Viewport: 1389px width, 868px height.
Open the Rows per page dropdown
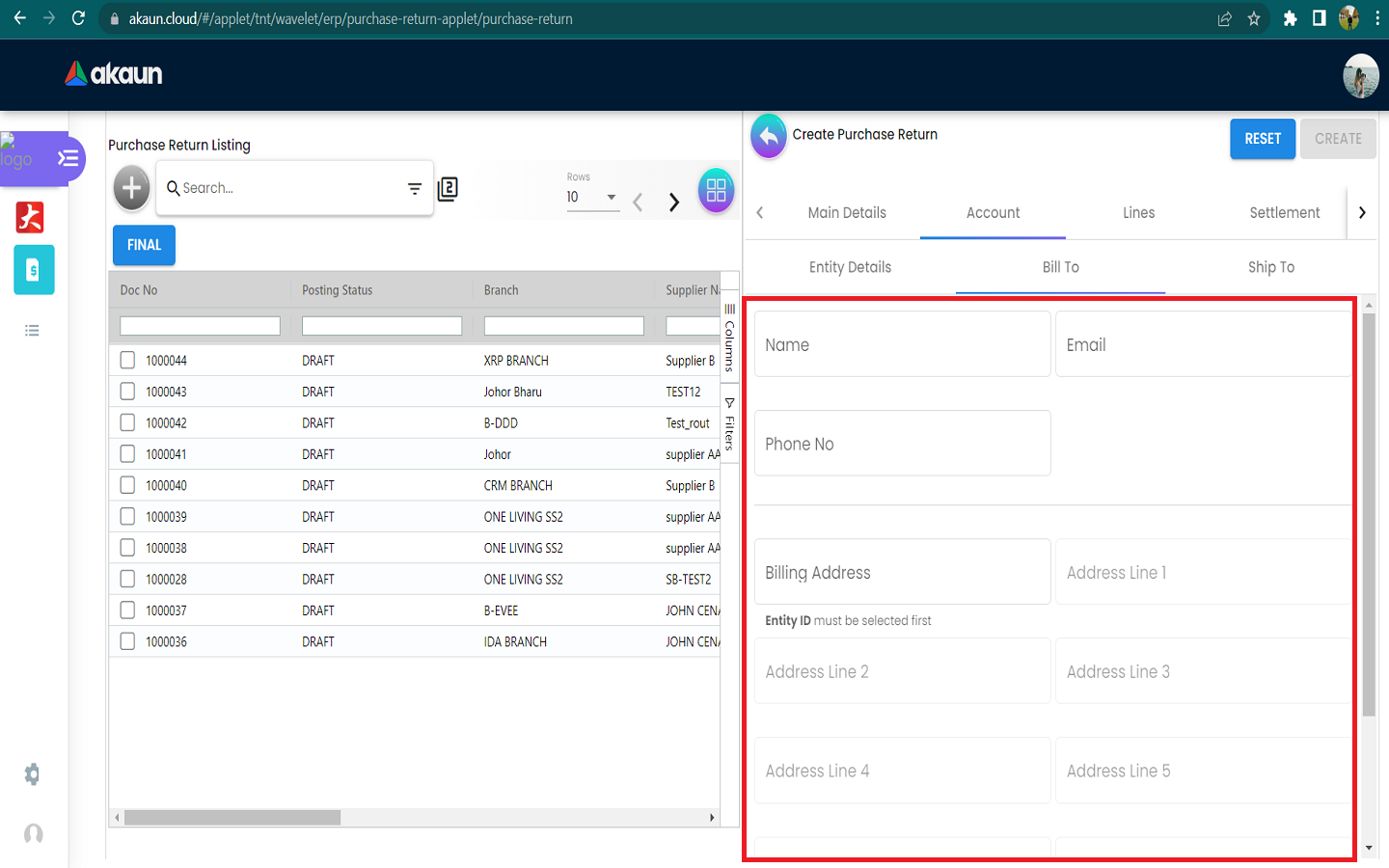point(592,197)
